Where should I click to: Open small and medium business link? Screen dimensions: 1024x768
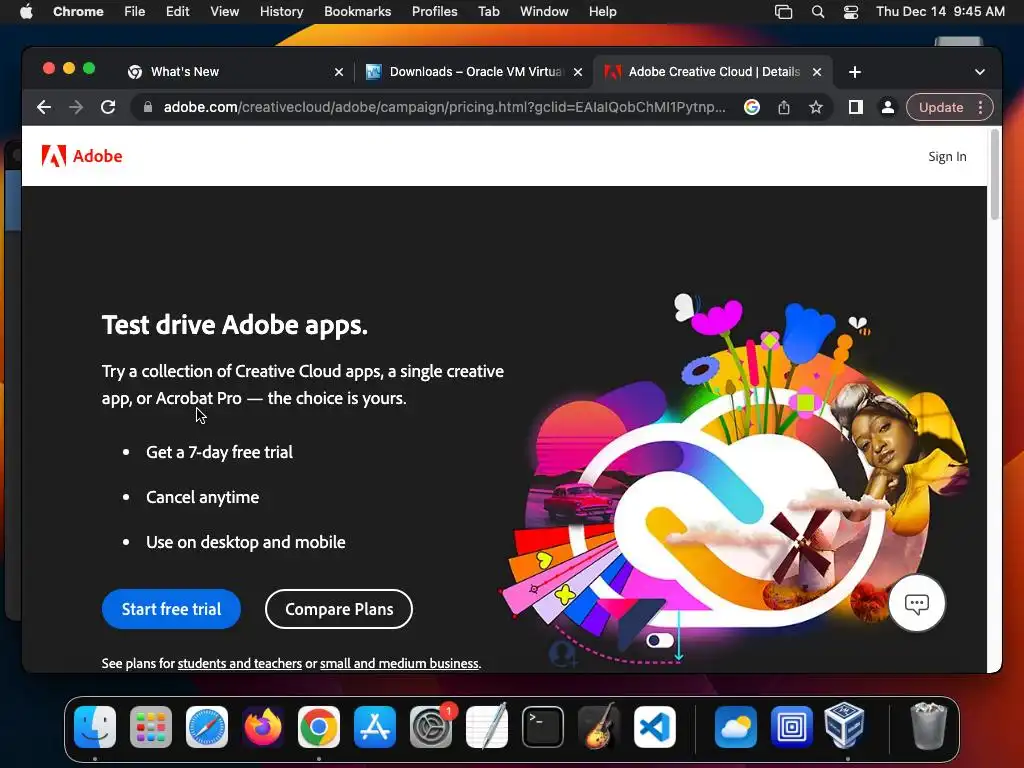(399, 664)
